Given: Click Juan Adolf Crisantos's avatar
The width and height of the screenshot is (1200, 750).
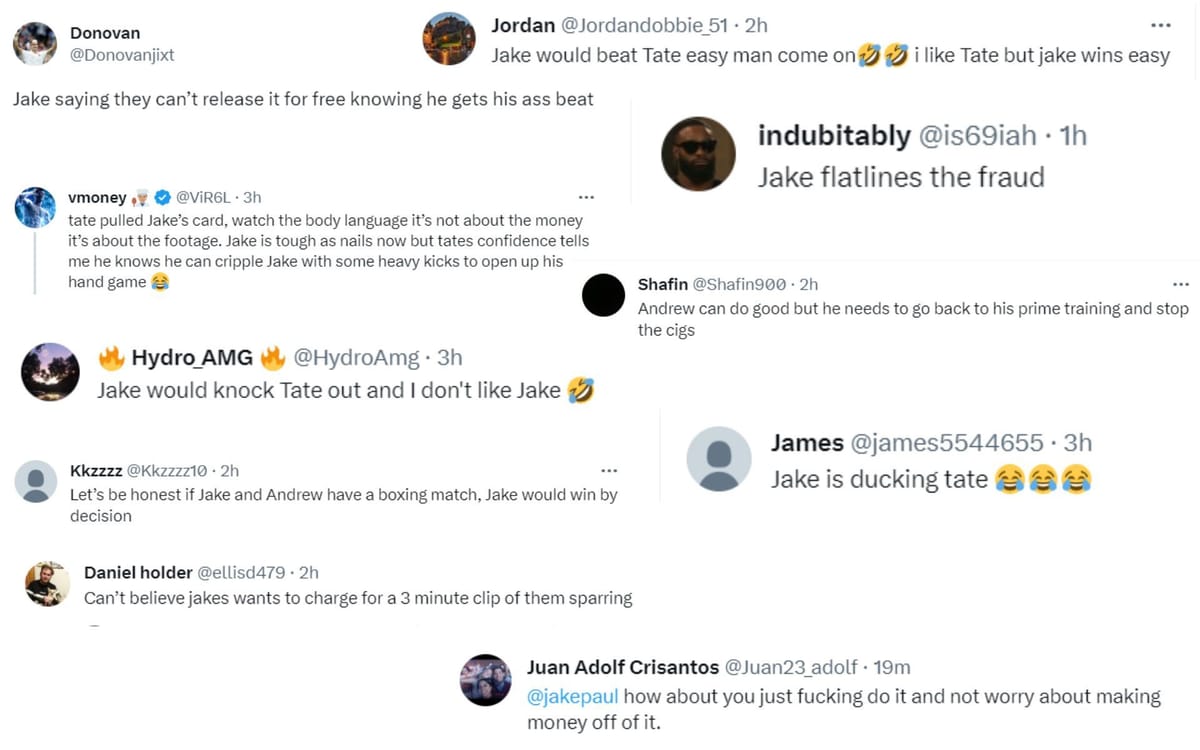Looking at the screenshot, I should point(486,680).
